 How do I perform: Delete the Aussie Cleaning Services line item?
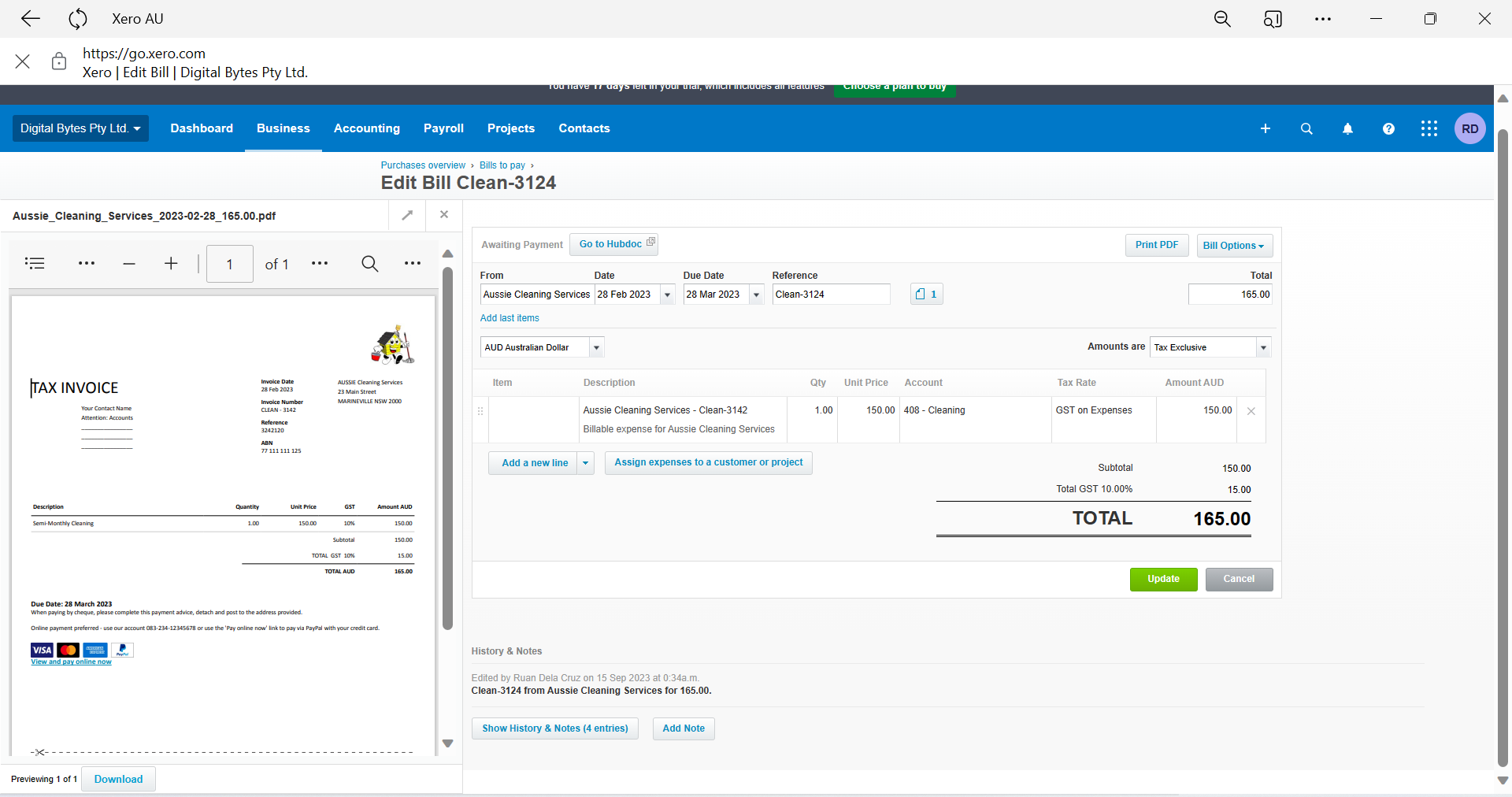coord(1251,411)
